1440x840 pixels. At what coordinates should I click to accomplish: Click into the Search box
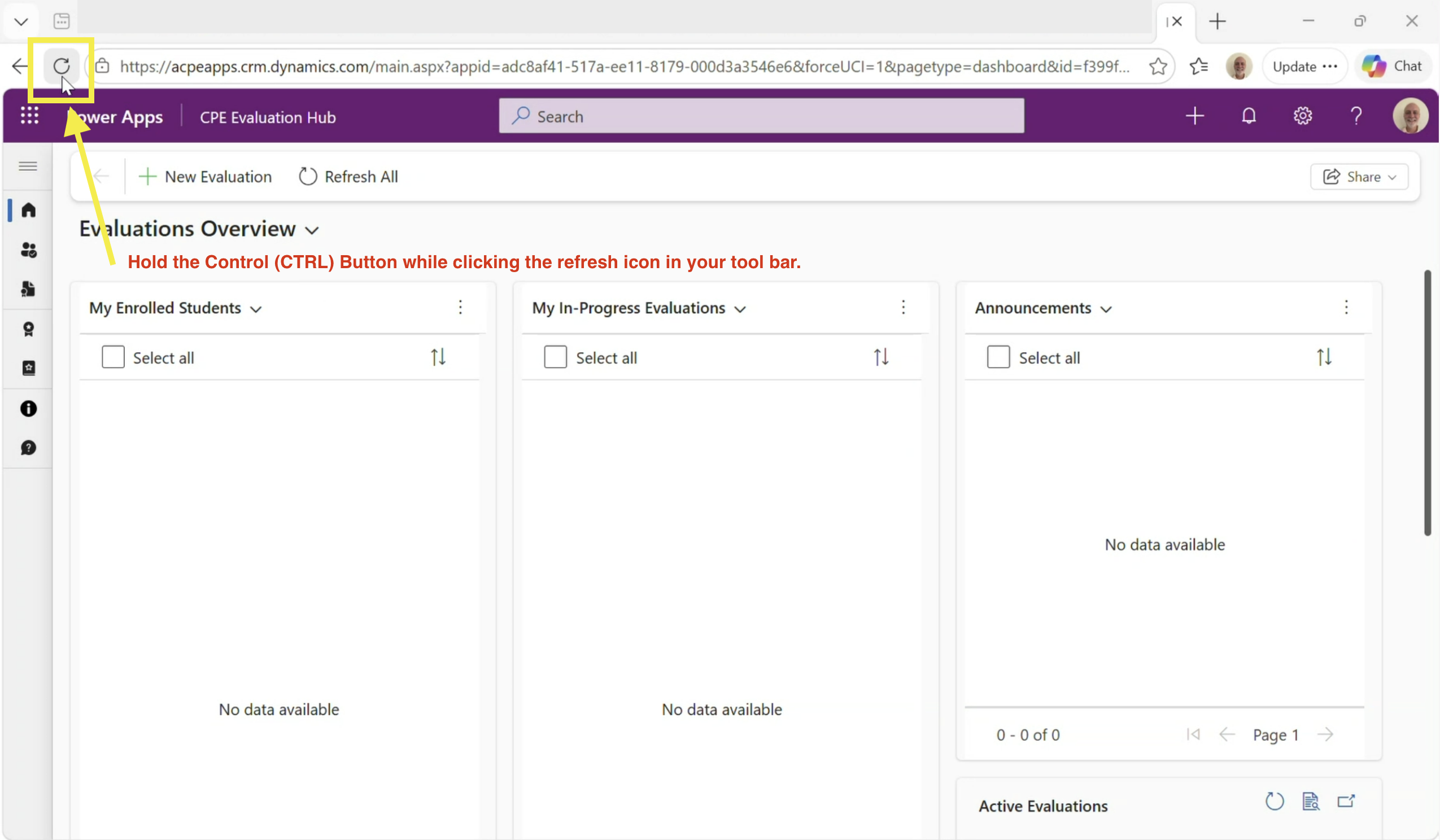tap(761, 116)
